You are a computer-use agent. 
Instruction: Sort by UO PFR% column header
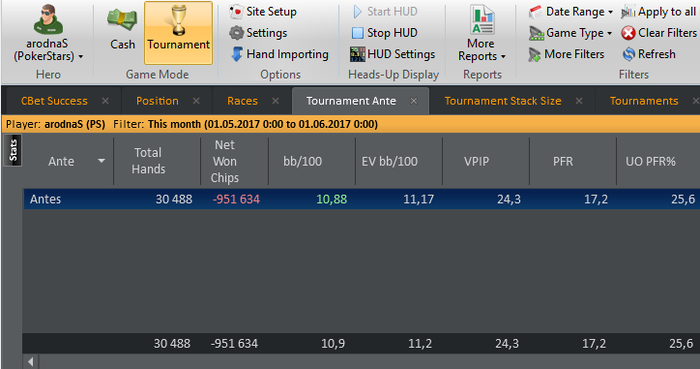point(650,162)
